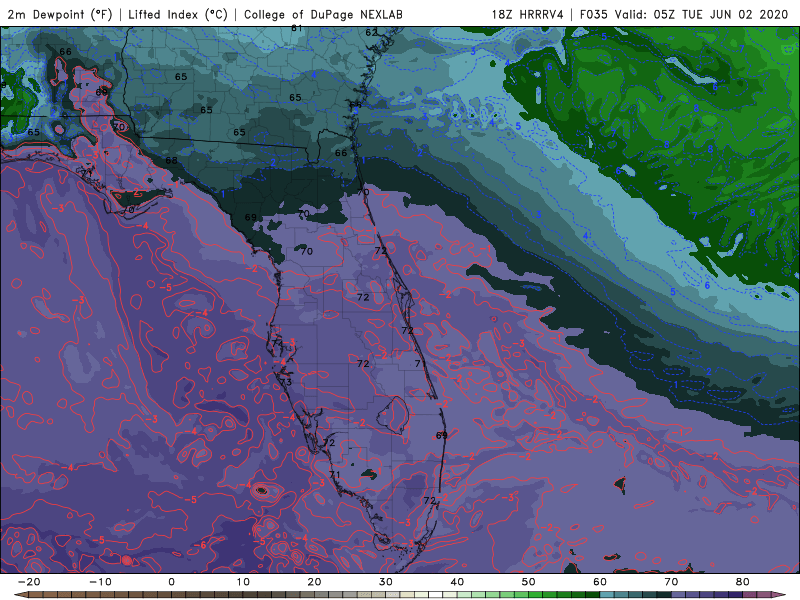The width and height of the screenshot is (800, 600).
Task: Click the '60' color scale label
Action: (x=600, y=582)
